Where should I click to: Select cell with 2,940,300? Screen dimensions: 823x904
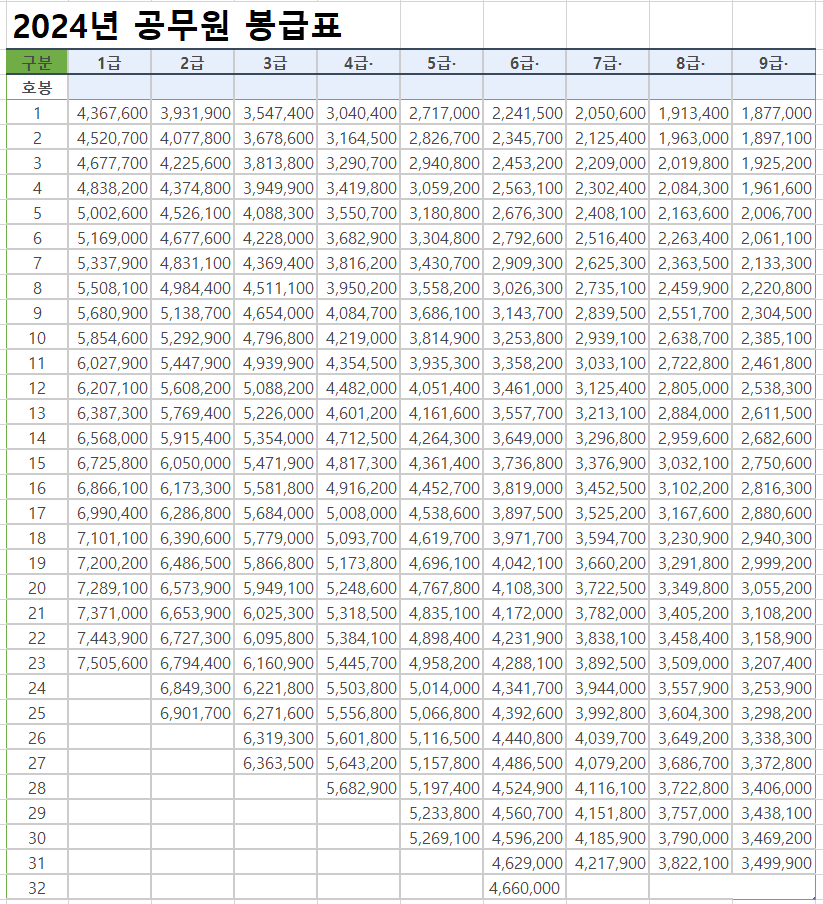pyautogui.click(x=773, y=538)
